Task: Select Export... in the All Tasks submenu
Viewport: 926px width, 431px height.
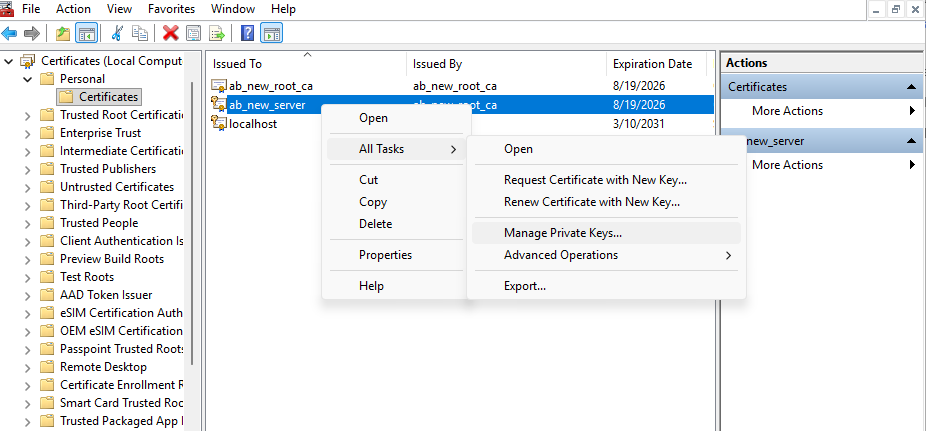Action: tap(607, 286)
